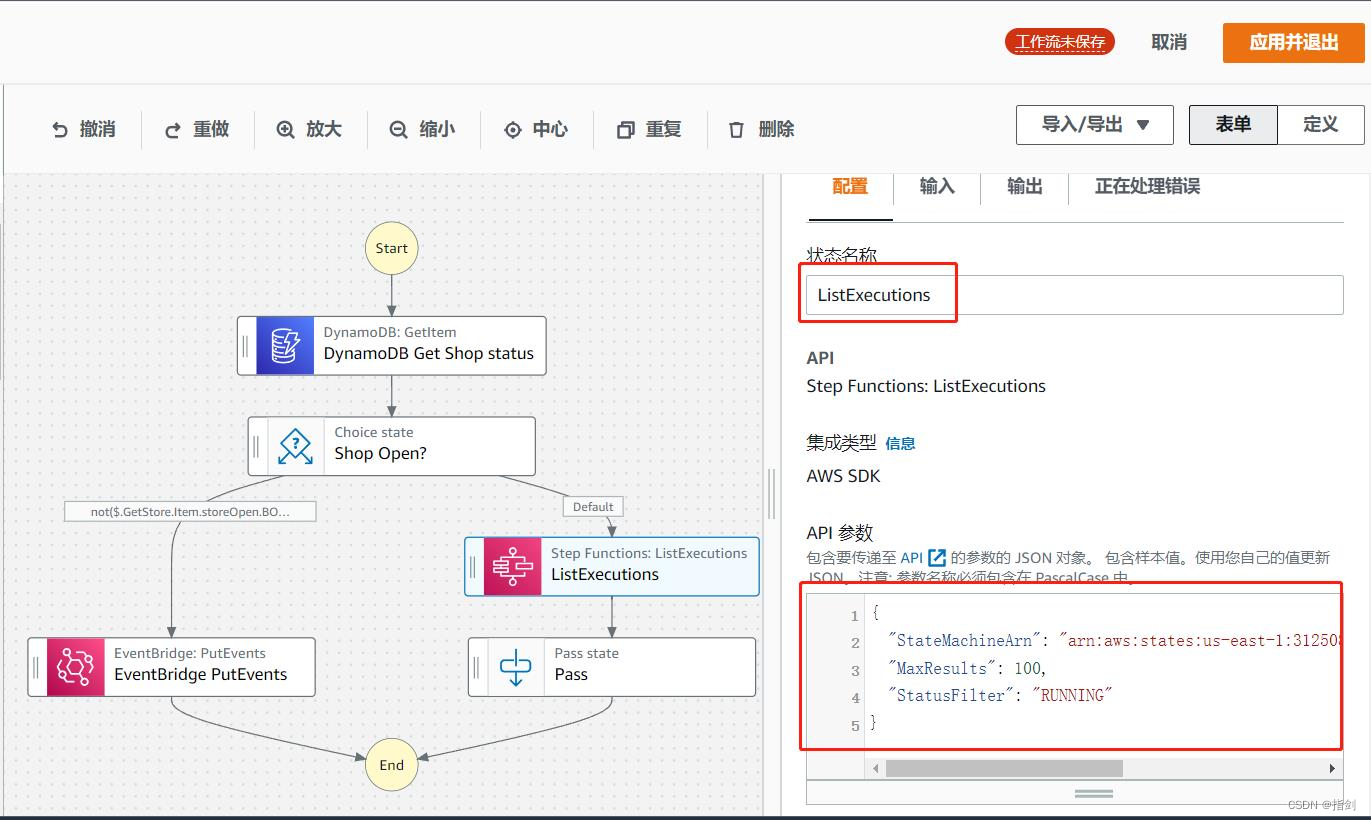Click the 应用并退出 apply and exit button
This screenshot has width=1371, height=820.
(1294, 43)
